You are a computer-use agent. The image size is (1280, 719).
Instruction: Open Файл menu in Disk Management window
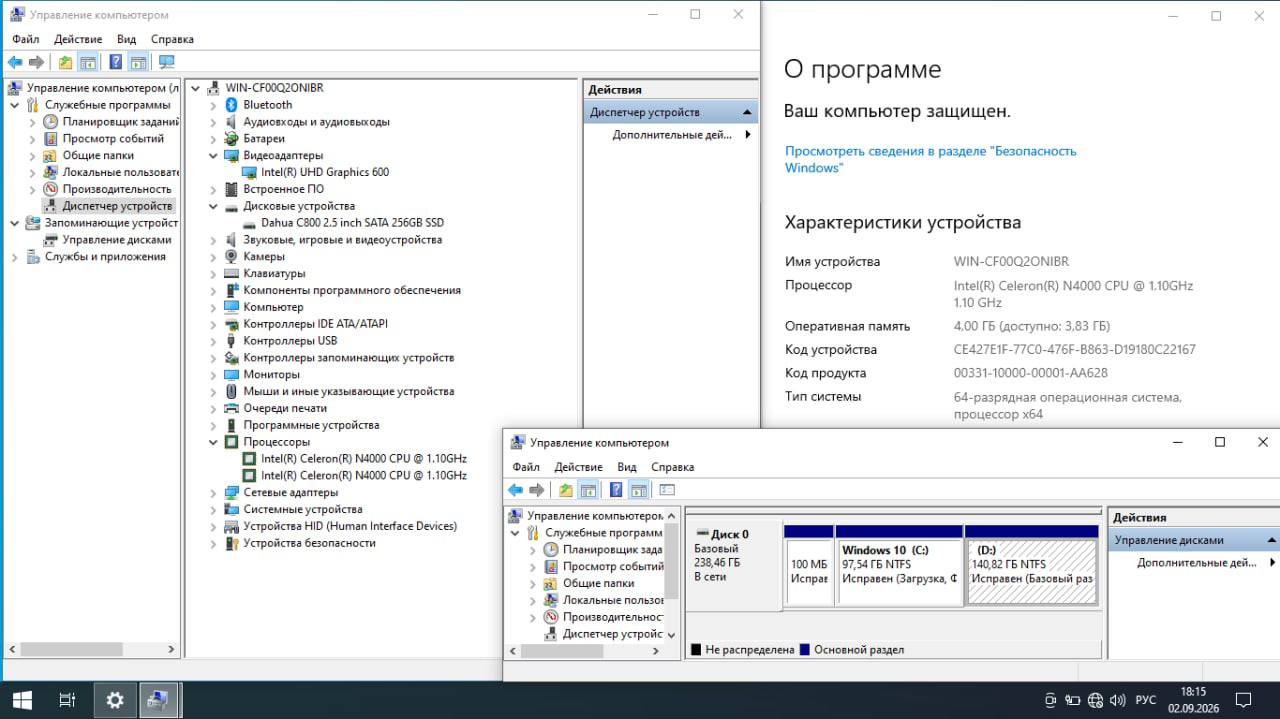[526, 467]
